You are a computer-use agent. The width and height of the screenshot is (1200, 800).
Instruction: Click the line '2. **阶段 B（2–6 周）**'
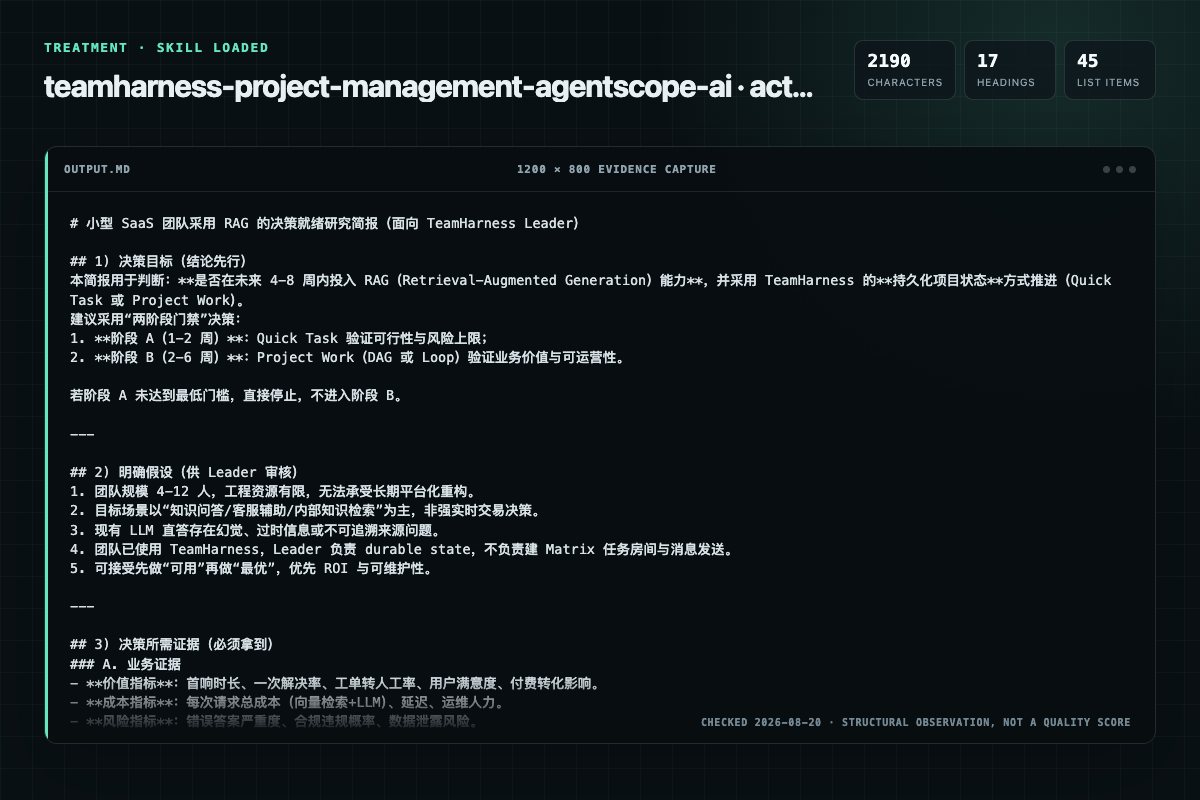pos(347,357)
